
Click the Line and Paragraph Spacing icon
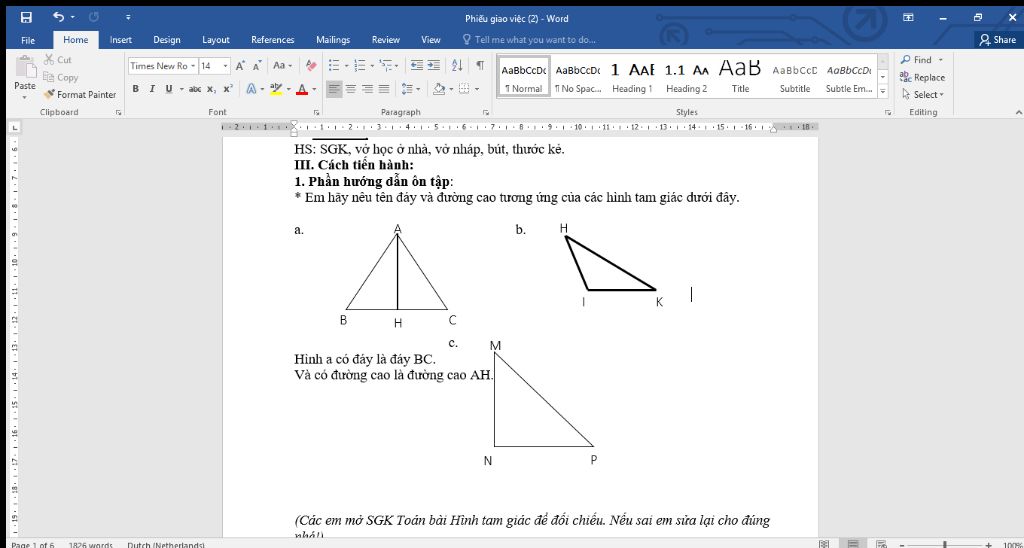[x=407, y=89]
